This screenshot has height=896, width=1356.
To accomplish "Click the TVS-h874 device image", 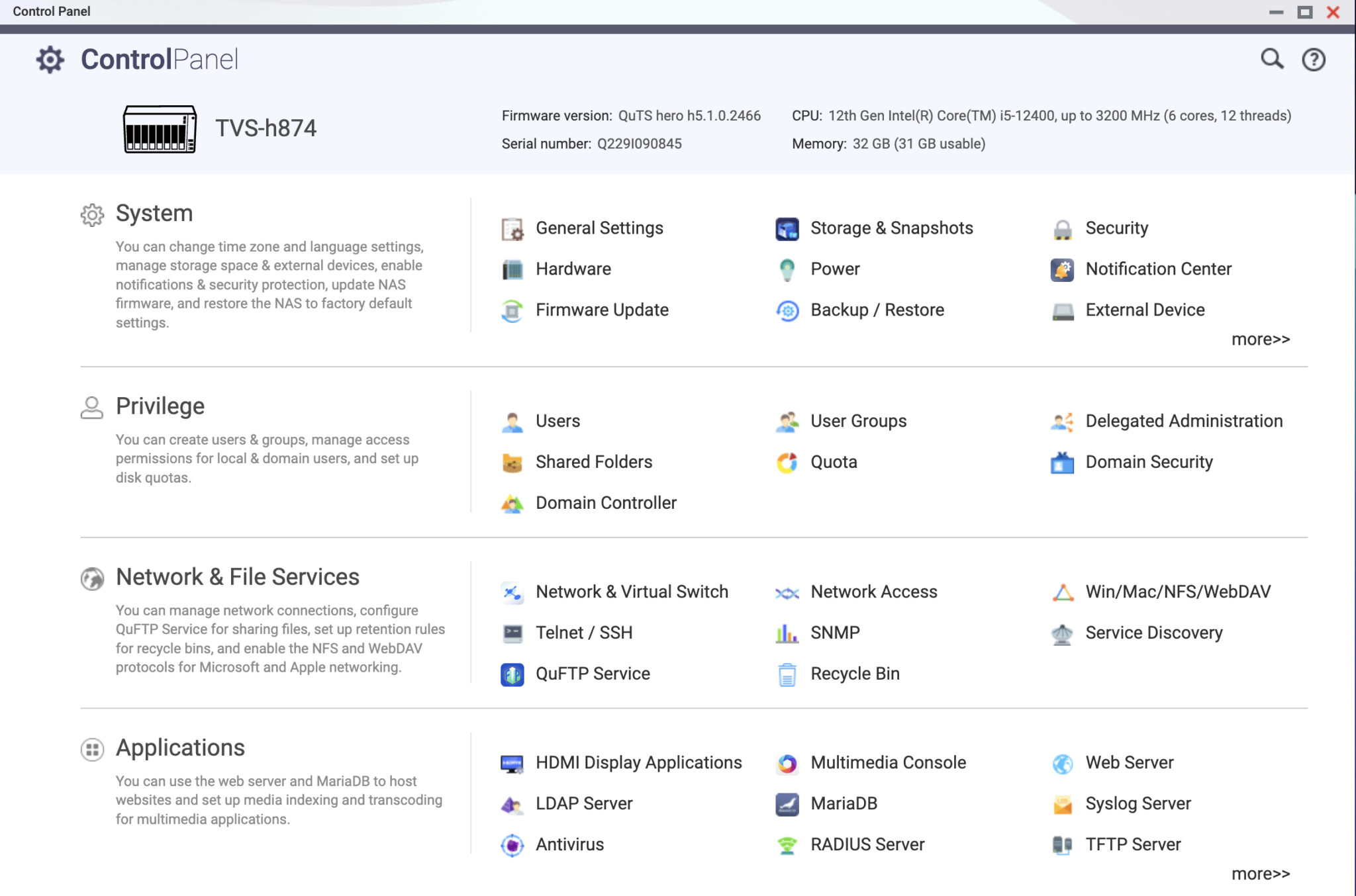I will coord(160,129).
